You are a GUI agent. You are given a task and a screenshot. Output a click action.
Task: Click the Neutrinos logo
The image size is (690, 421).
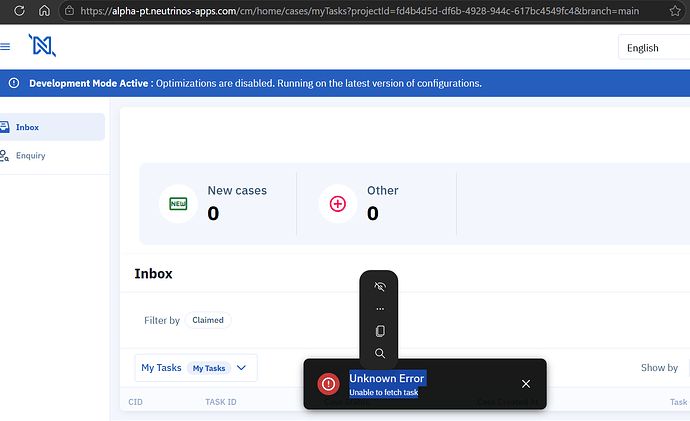coord(42,45)
